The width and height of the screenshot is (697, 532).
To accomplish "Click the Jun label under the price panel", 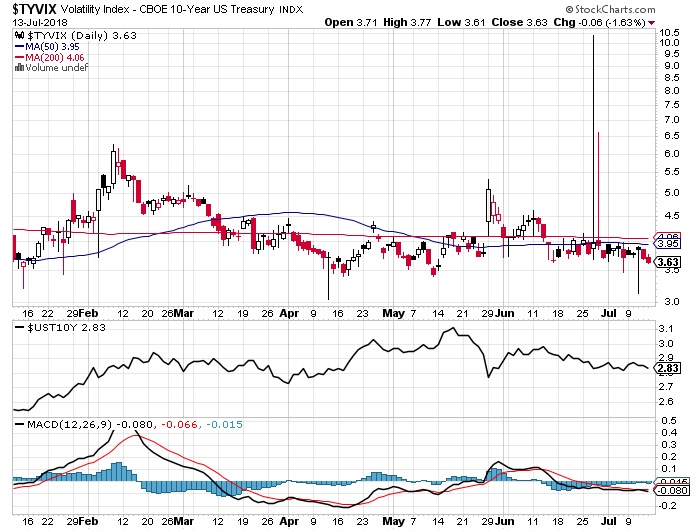I will click(505, 313).
